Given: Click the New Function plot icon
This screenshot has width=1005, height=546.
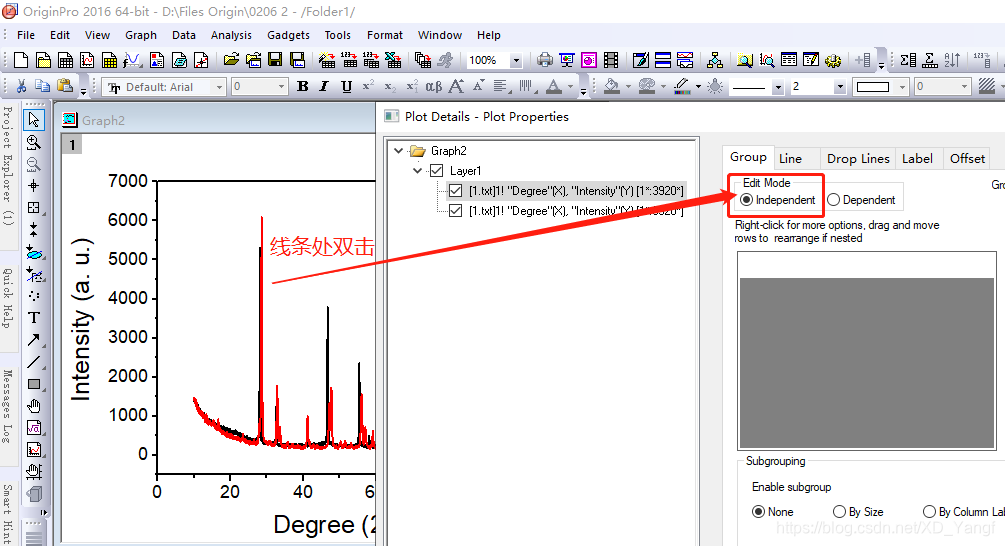Looking at the screenshot, I should point(132,60).
